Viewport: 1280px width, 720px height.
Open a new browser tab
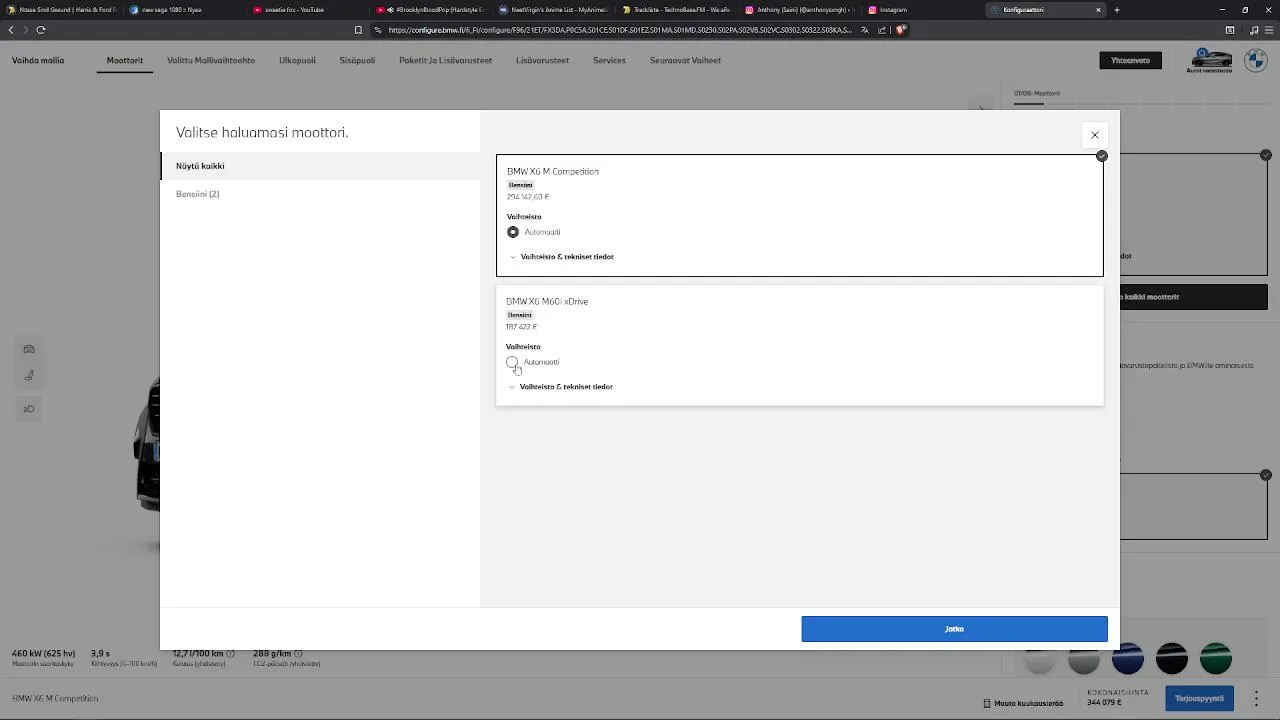coord(1117,10)
